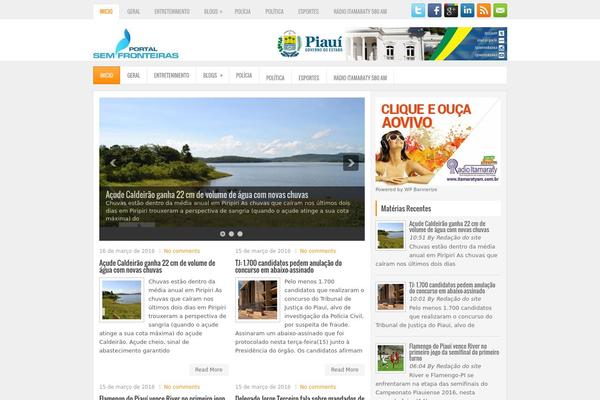The width and height of the screenshot is (600, 400).
Task: Open the LinkedIn social icon
Action: [x=467, y=10]
